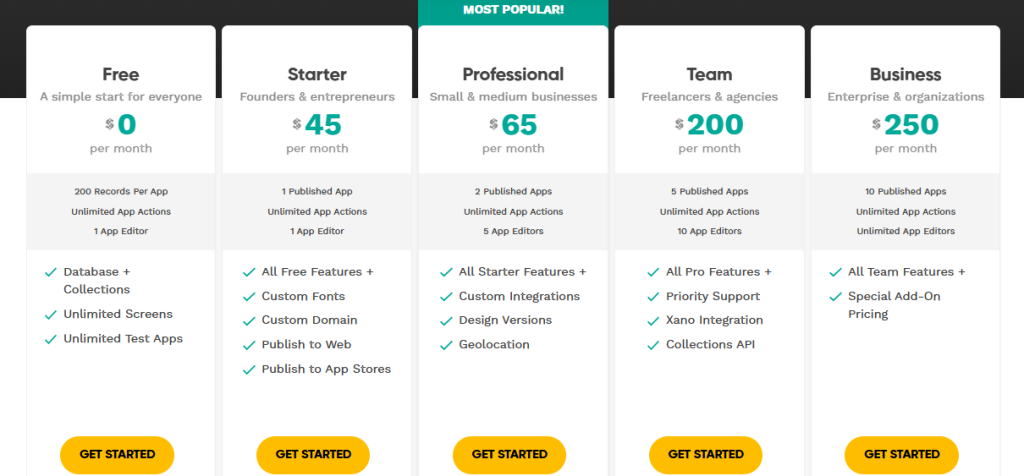Viewport: 1024px width, 476px height.
Task: Hit Get Started under Business plan
Action: coord(902,454)
